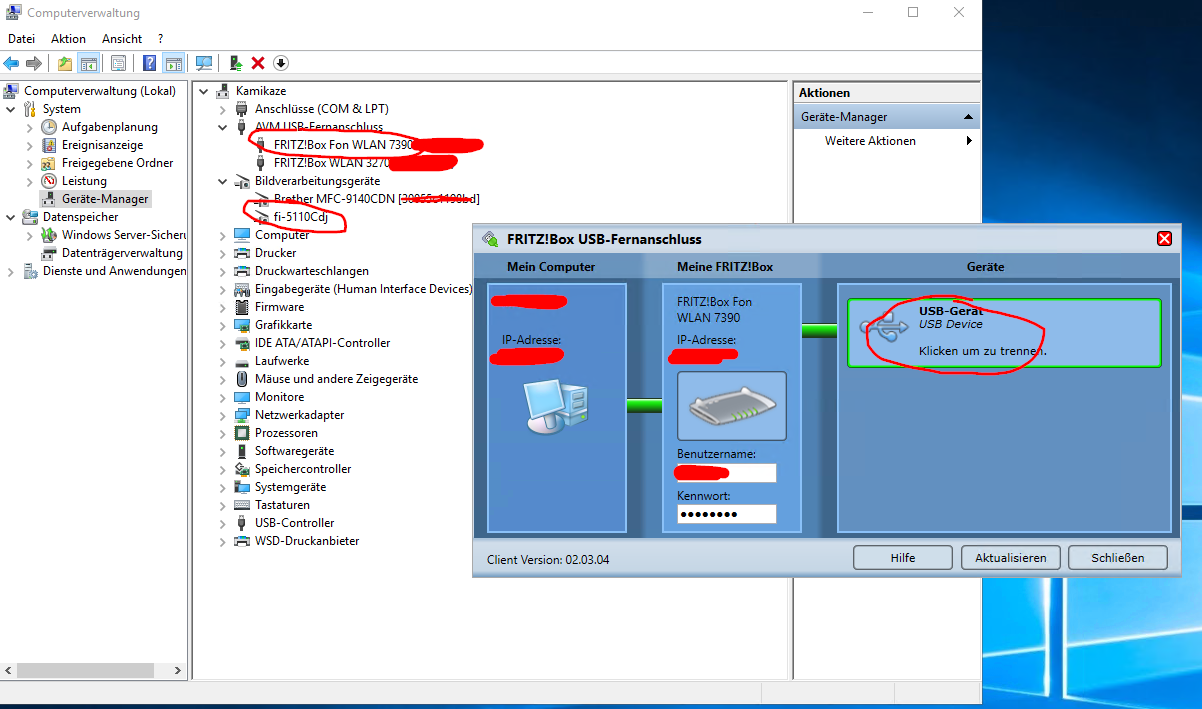Select FRITZ!Box WLAN 3270 device
1202x709 pixels.
point(334,163)
